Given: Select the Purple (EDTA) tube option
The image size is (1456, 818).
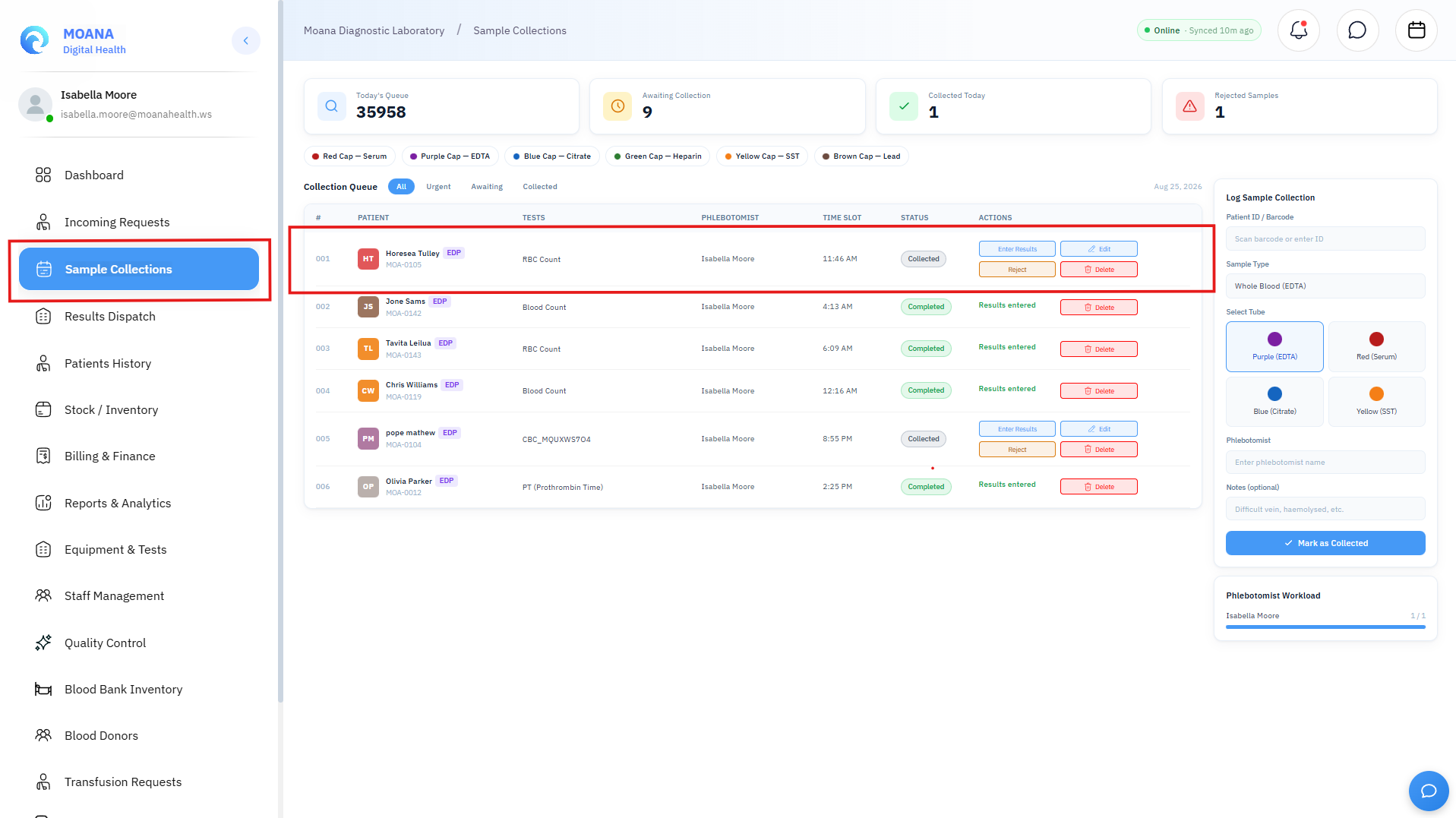Looking at the screenshot, I should click(x=1274, y=346).
